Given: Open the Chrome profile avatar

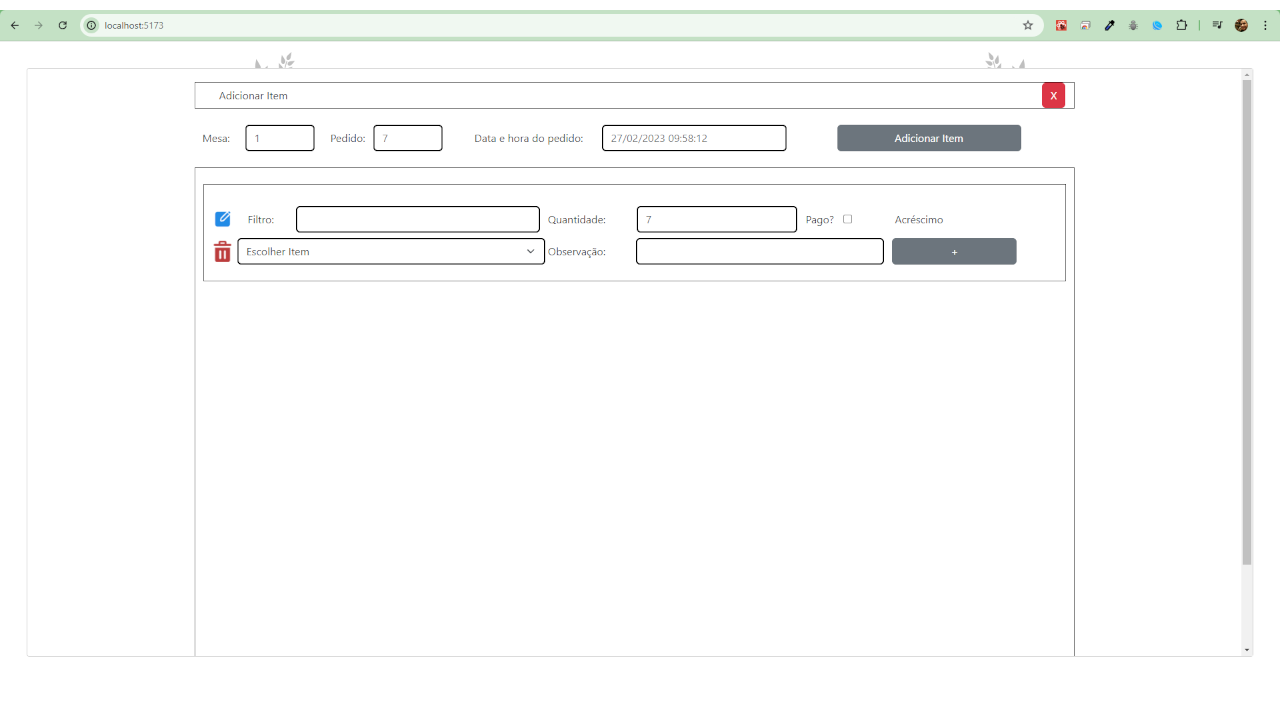Looking at the screenshot, I should click(x=1241, y=25).
